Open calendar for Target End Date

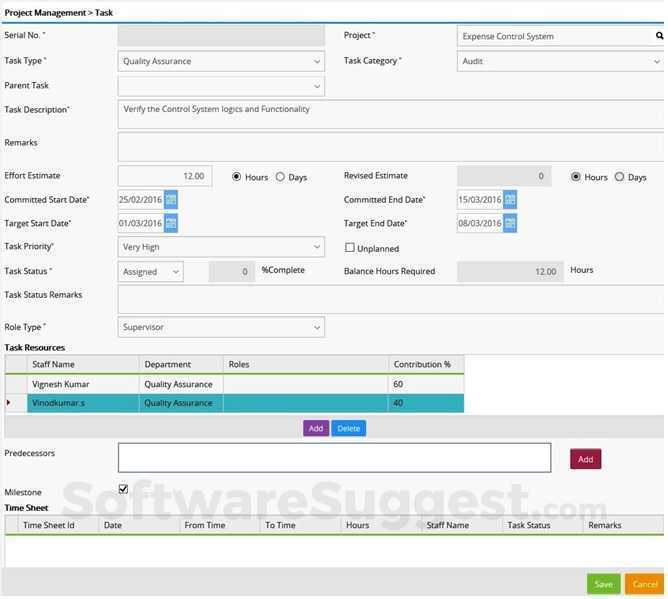click(510, 223)
